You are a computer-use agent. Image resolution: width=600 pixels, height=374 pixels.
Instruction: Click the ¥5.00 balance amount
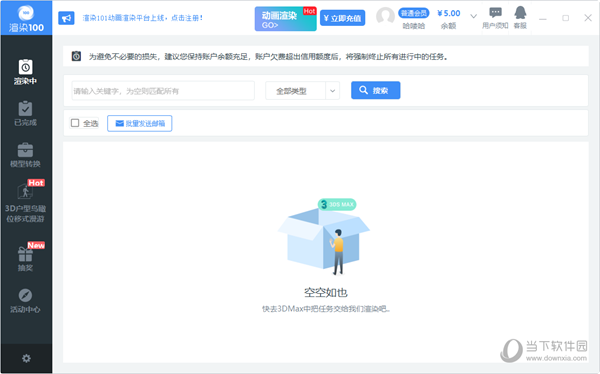click(449, 13)
